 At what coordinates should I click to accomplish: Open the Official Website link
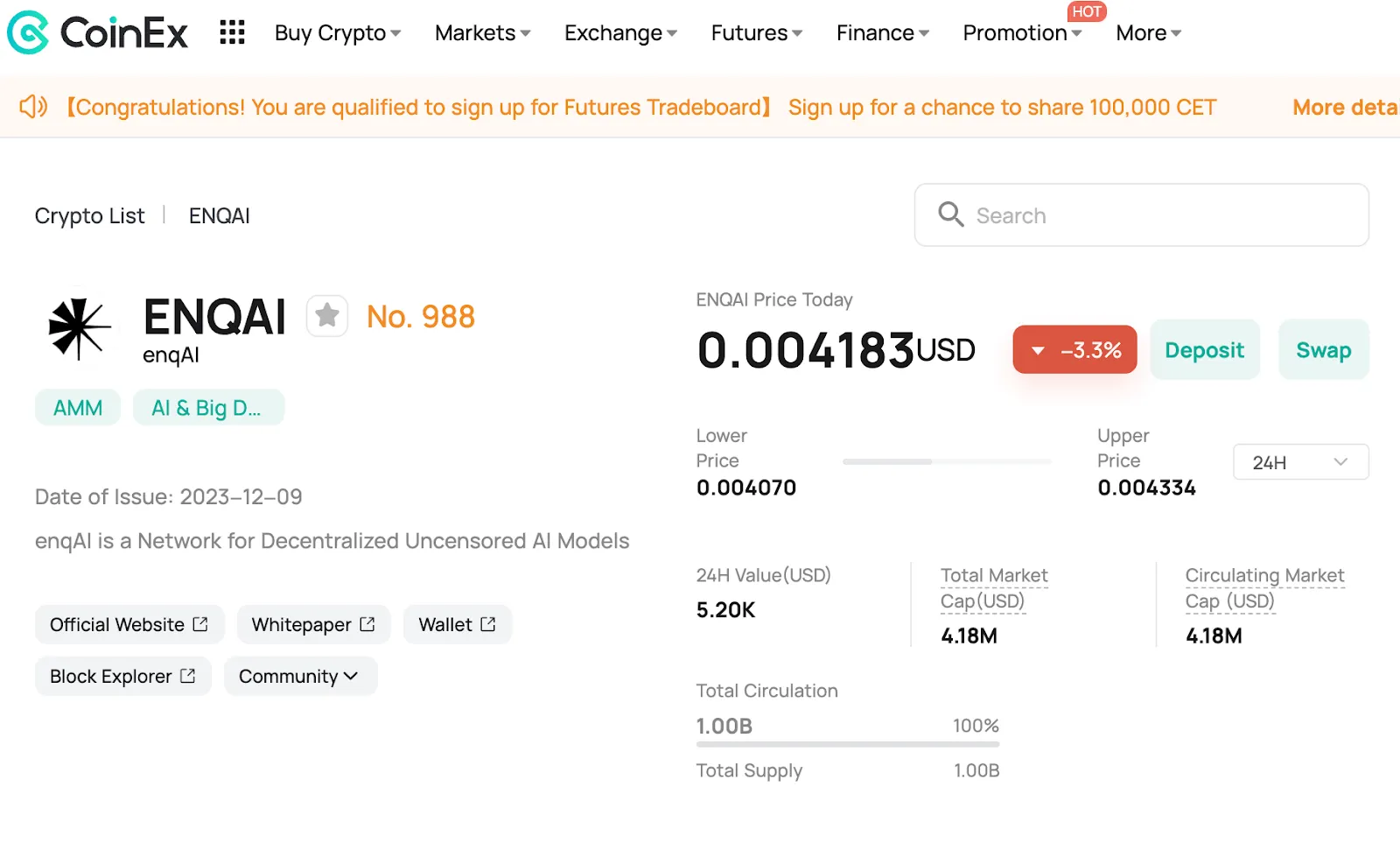coord(129,624)
